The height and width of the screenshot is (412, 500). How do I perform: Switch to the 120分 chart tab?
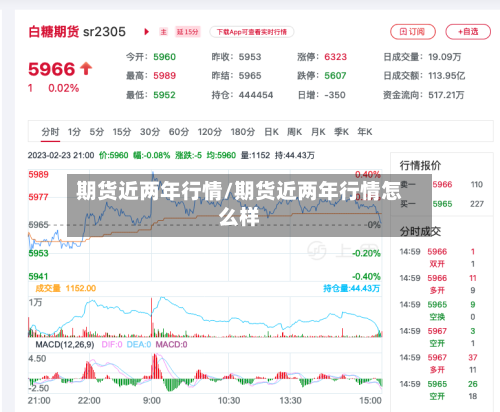(x=210, y=132)
